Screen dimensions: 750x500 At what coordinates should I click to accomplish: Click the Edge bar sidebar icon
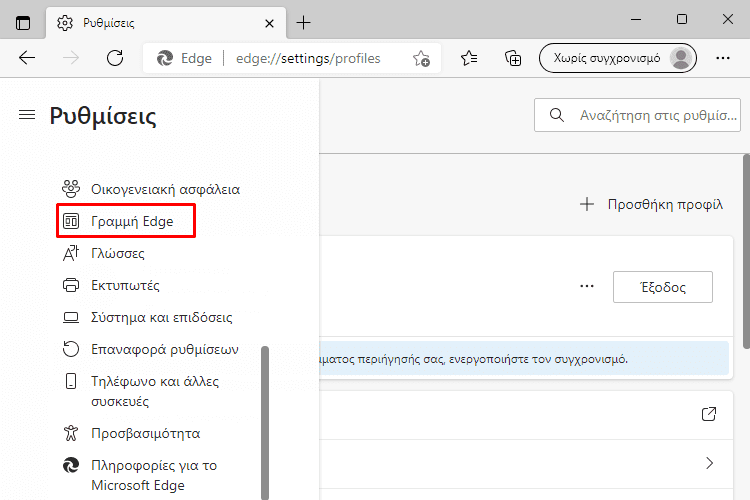click(71, 221)
